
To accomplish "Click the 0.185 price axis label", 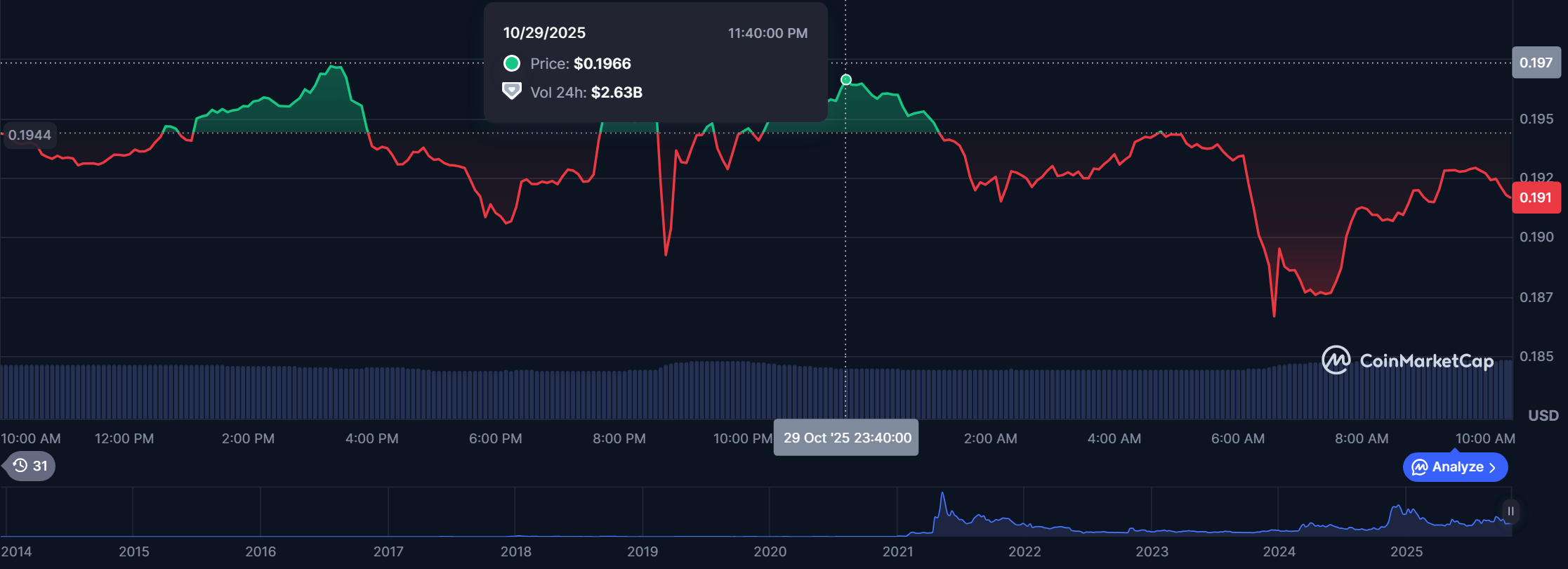I will click(1536, 356).
